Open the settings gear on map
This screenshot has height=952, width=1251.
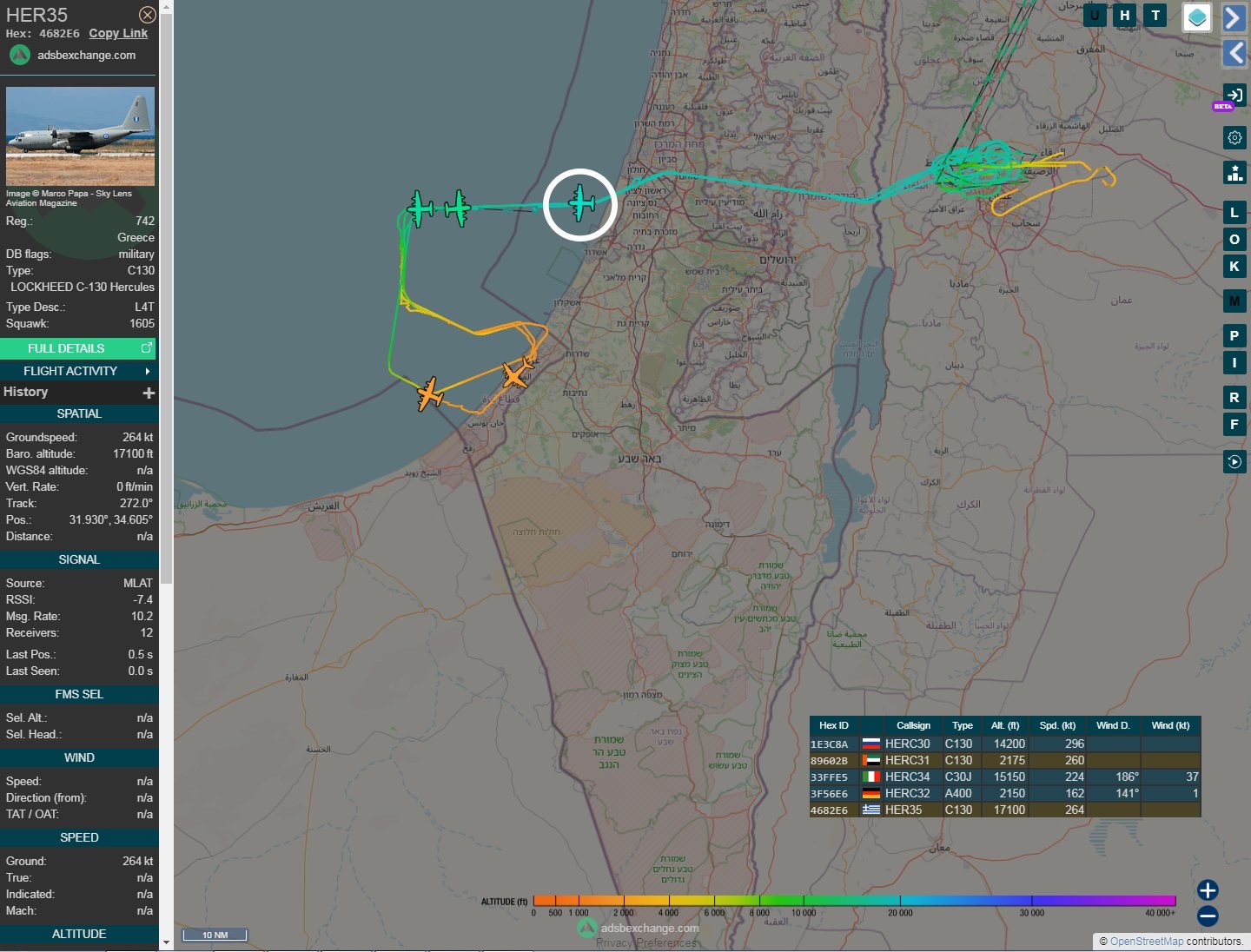click(x=1234, y=137)
